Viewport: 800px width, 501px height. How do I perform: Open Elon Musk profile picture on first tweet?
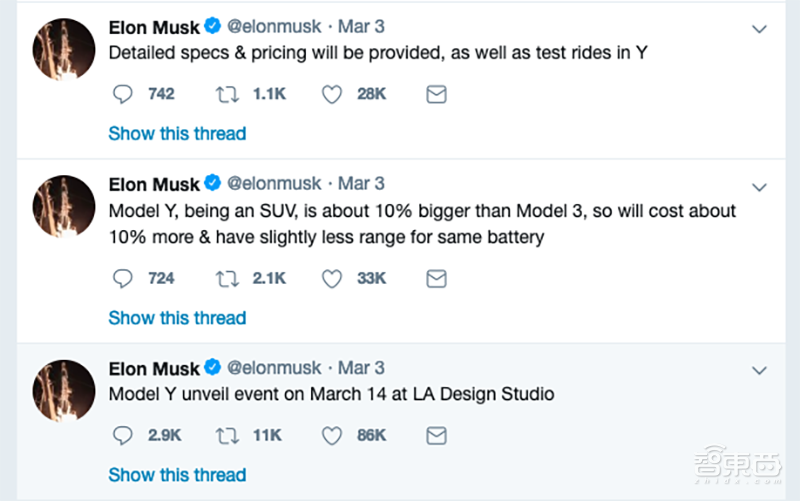[64, 50]
